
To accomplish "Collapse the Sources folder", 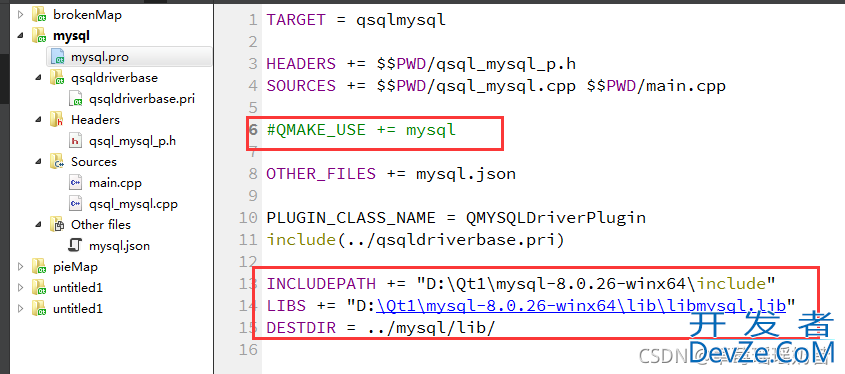I will 38,162.
